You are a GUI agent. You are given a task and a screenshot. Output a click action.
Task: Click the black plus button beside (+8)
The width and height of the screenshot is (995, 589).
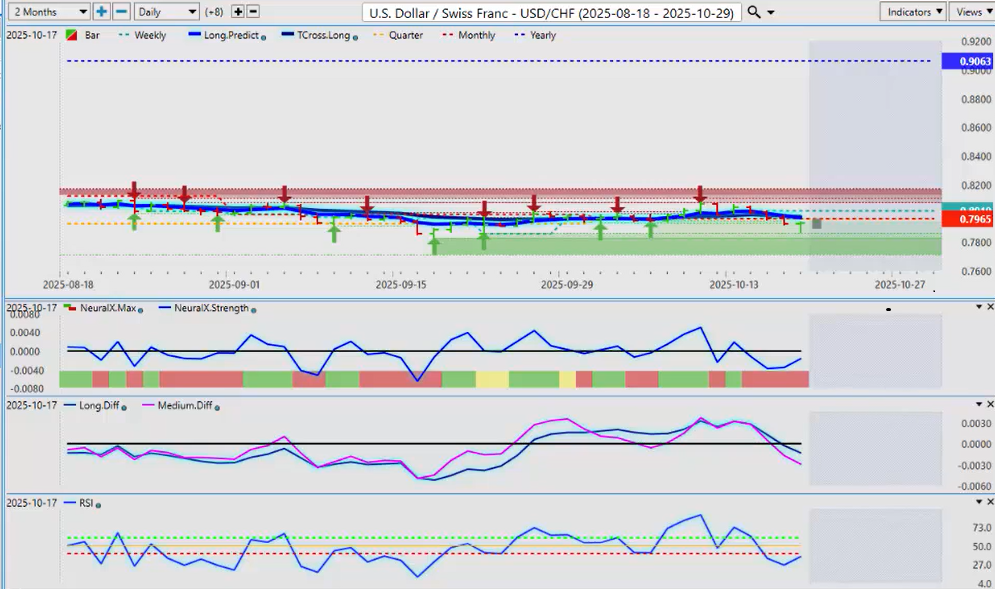click(x=237, y=12)
